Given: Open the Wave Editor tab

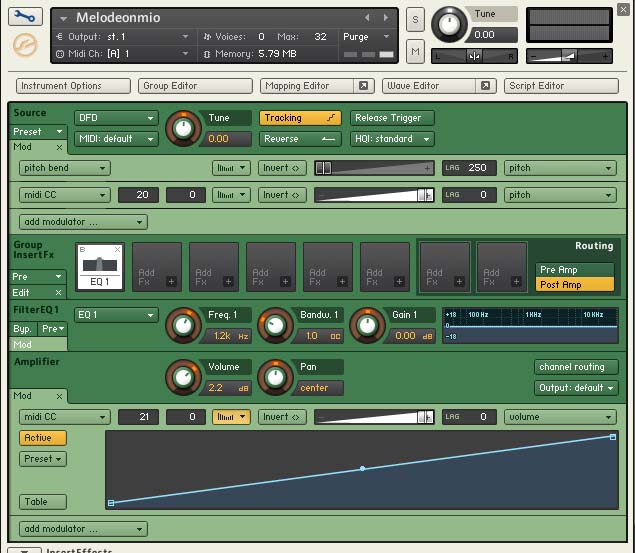Looking at the screenshot, I should [x=429, y=86].
